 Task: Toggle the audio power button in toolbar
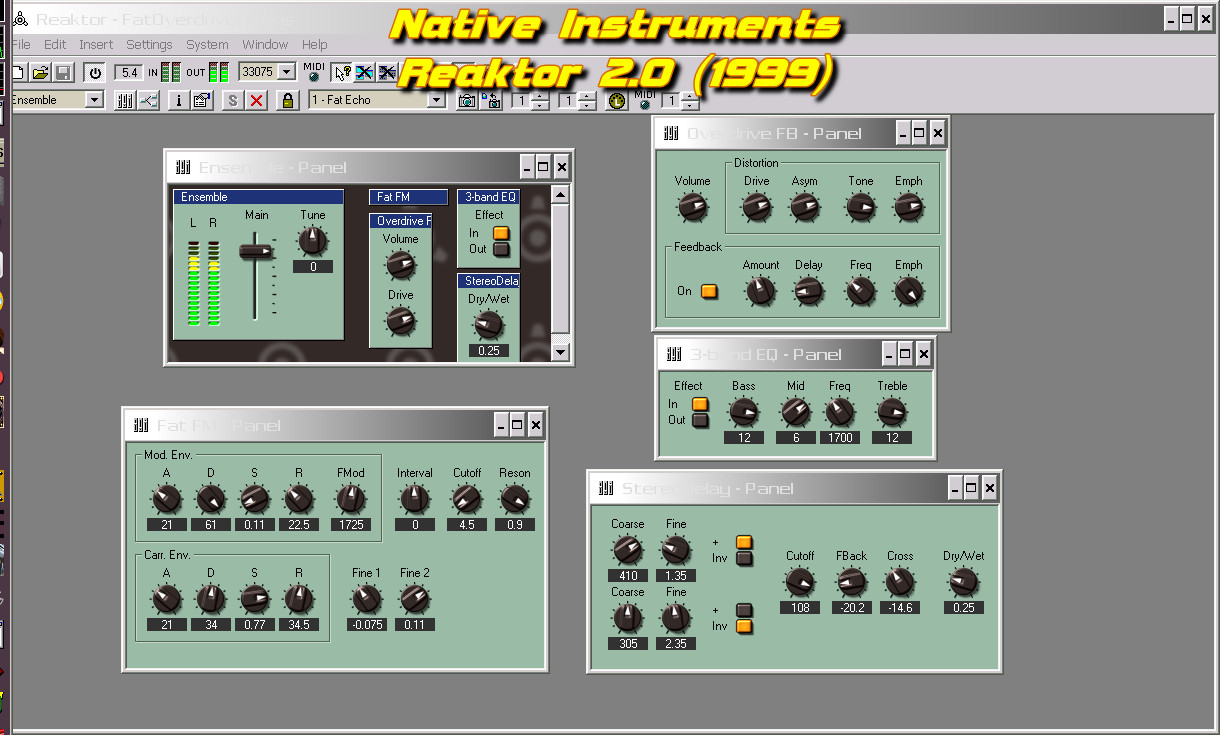pos(94,72)
